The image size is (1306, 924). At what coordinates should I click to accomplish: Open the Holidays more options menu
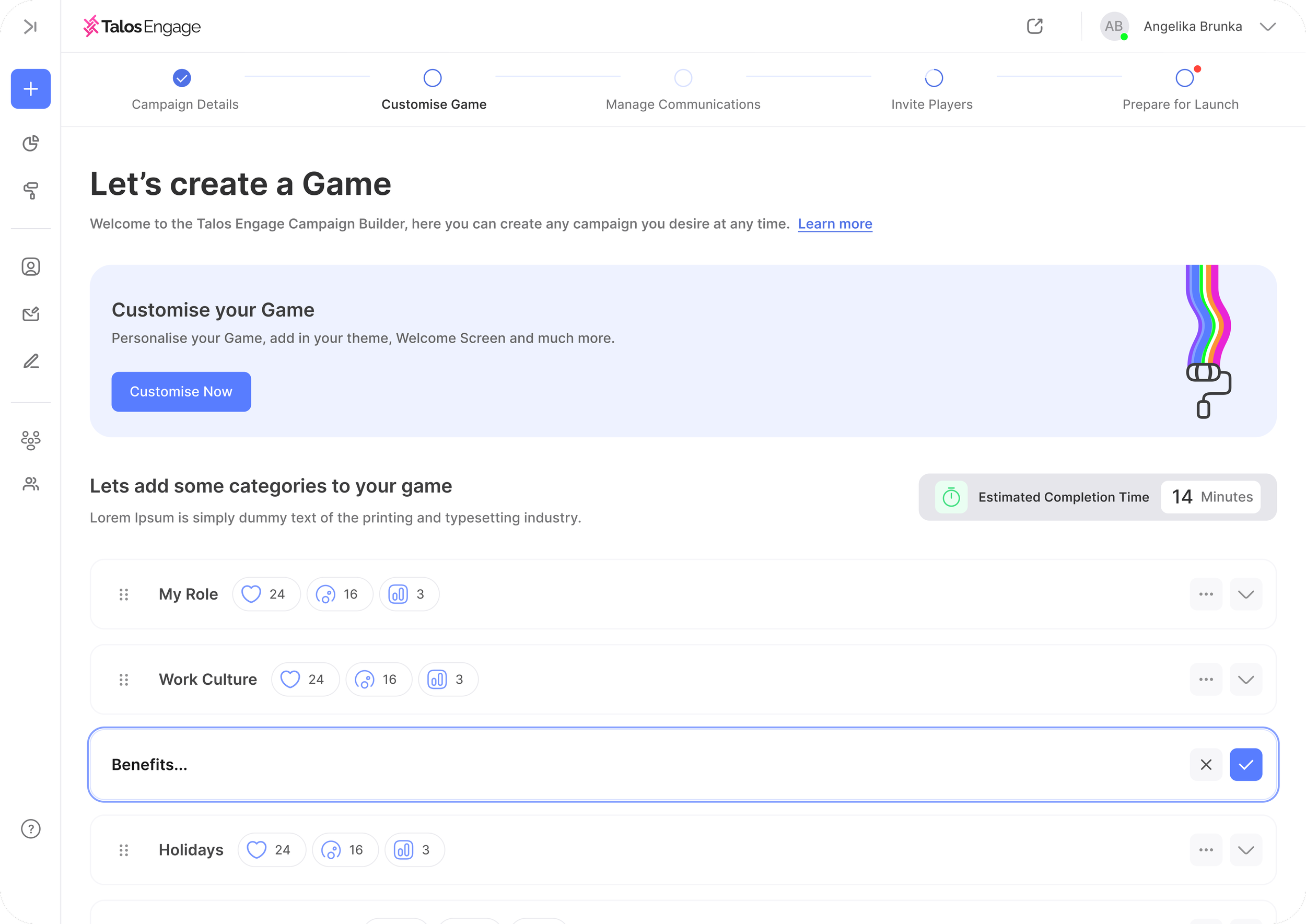coord(1206,850)
